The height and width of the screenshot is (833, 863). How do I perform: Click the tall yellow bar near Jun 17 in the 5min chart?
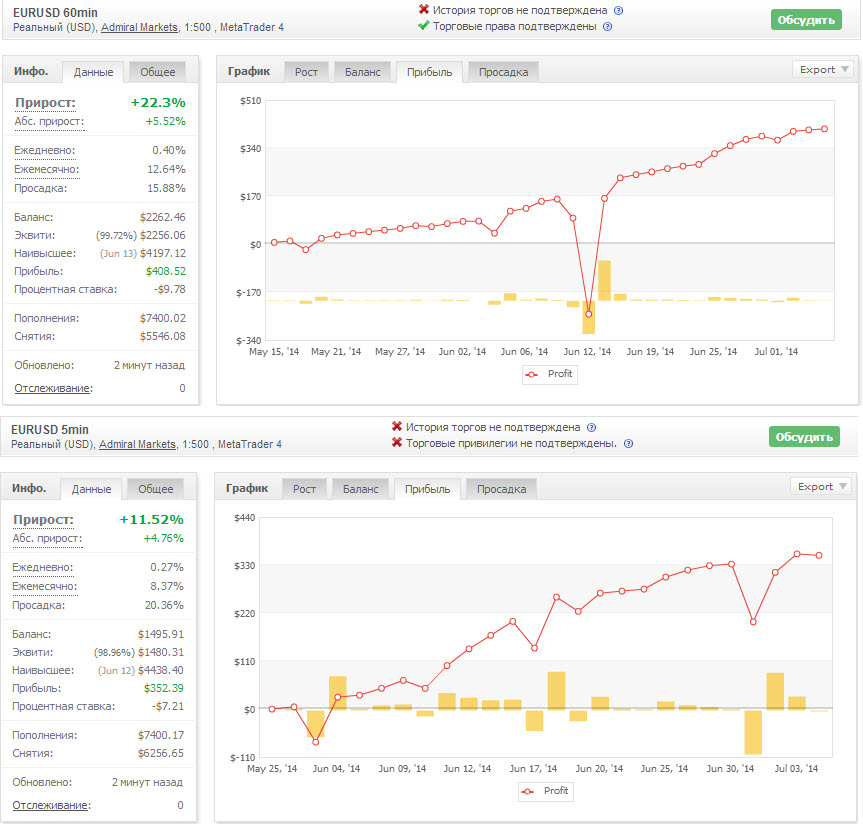556,690
